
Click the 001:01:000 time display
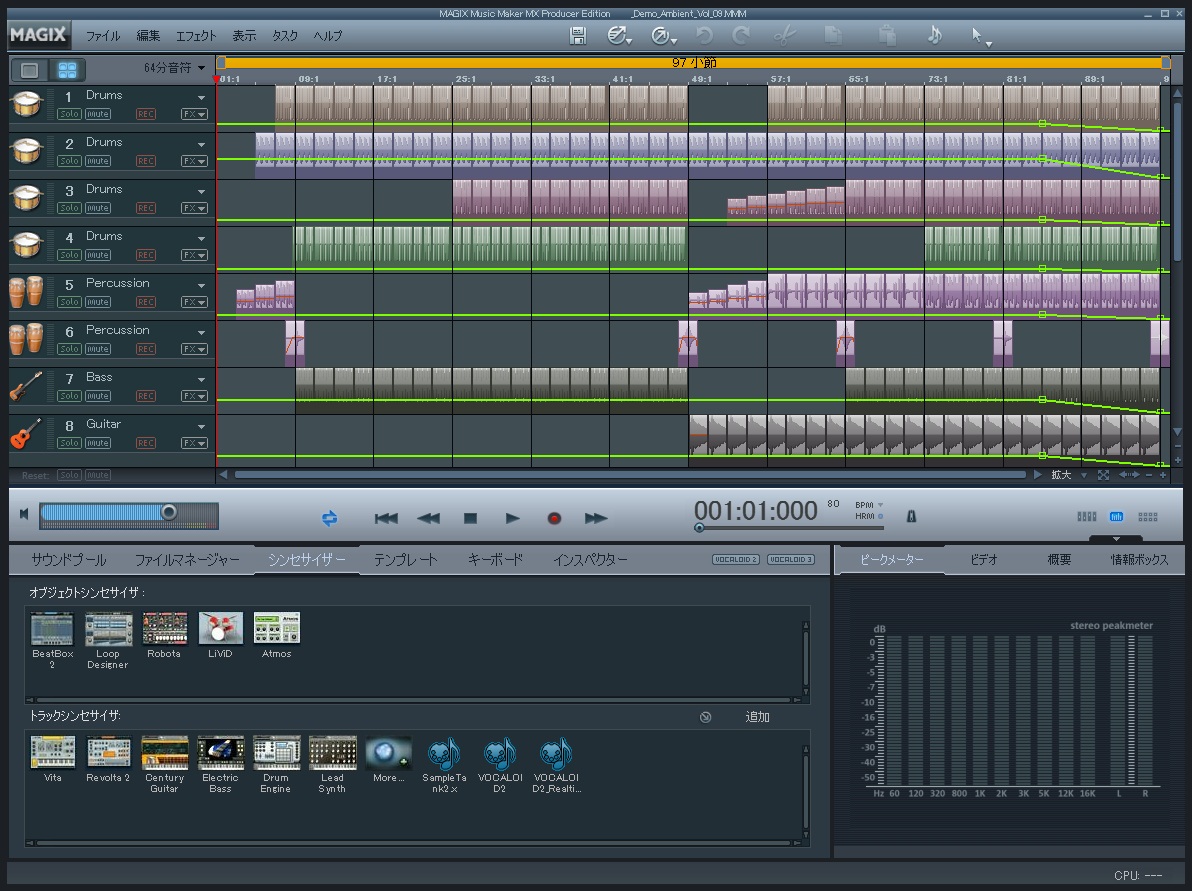tap(756, 510)
